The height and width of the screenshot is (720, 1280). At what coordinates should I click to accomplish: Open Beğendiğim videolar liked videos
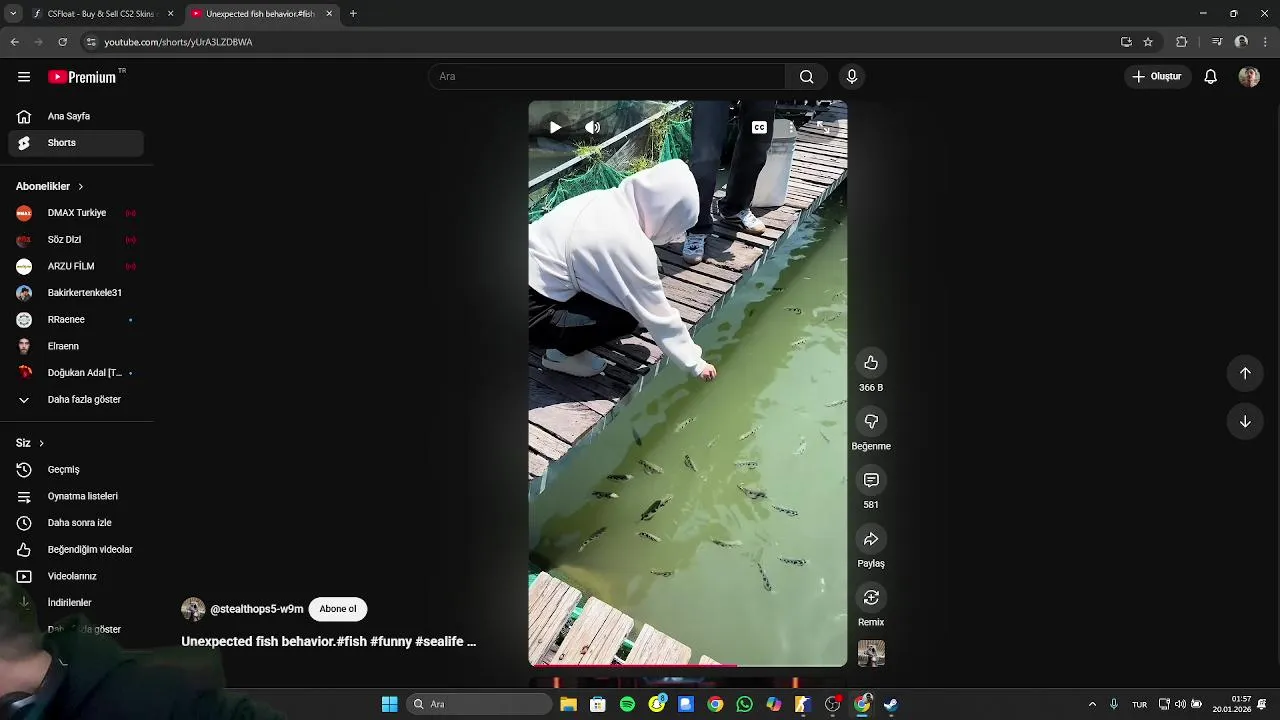[76, 550]
